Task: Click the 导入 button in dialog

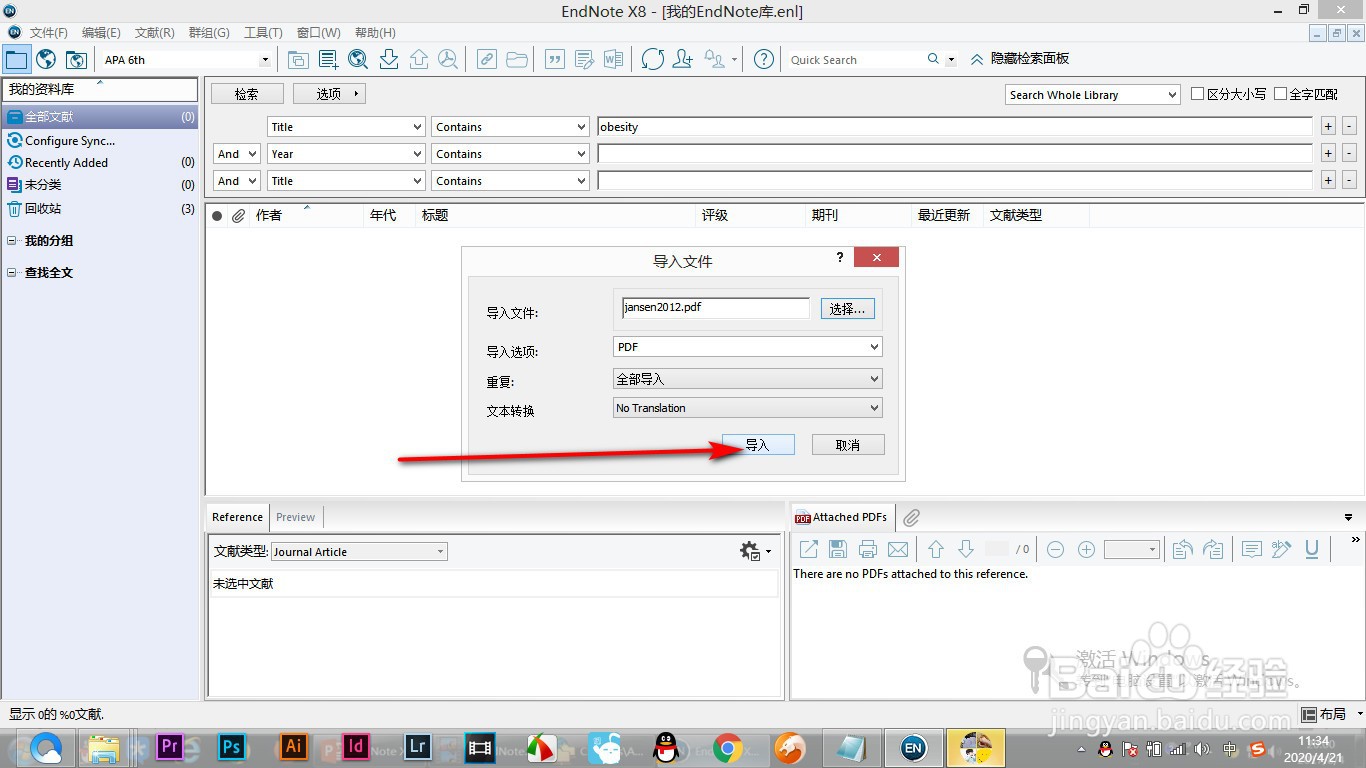Action: coord(758,445)
